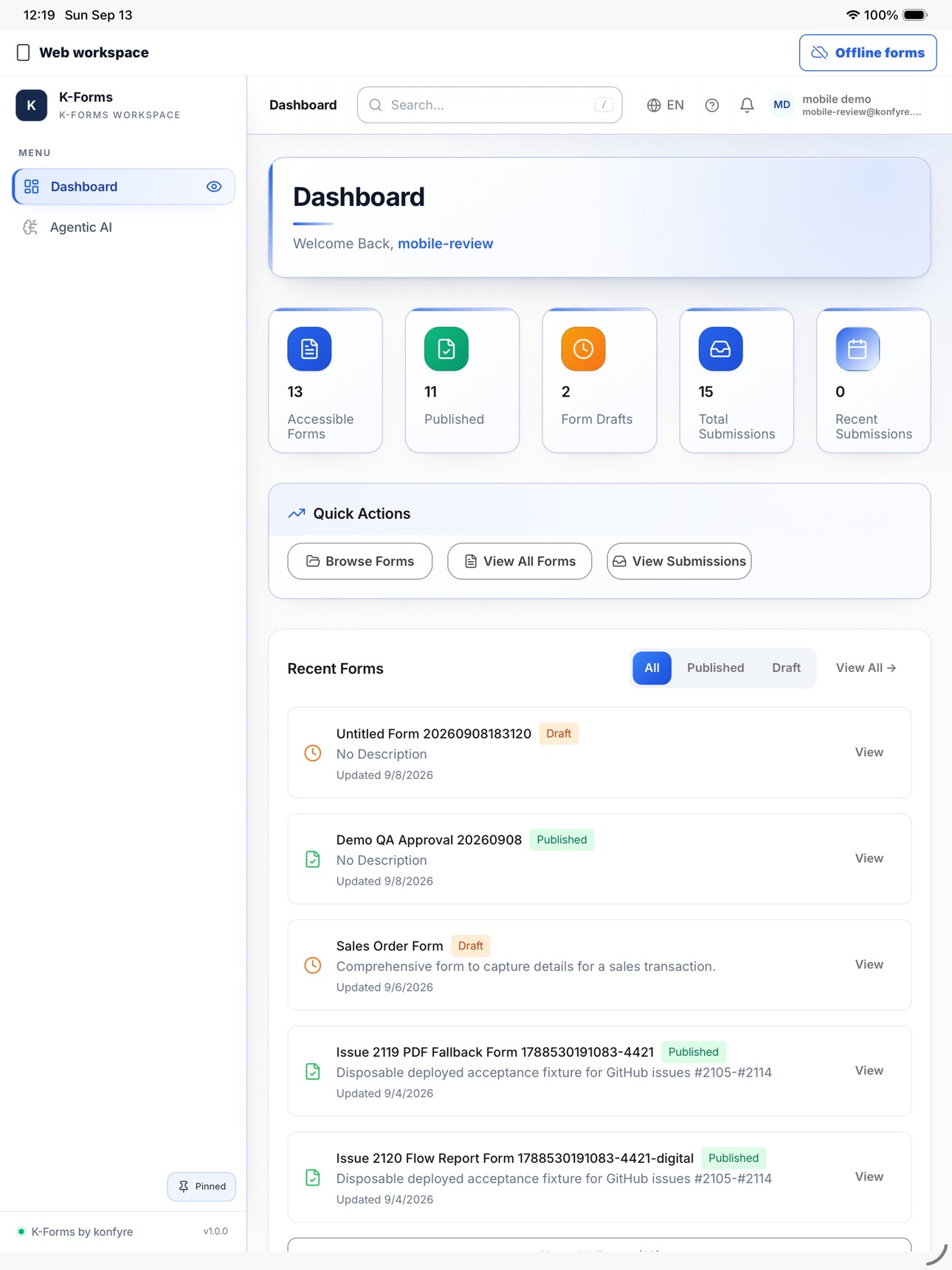Screen dimensions: 952x1270
Task: Click View All Forms button
Action: coord(520,561)
